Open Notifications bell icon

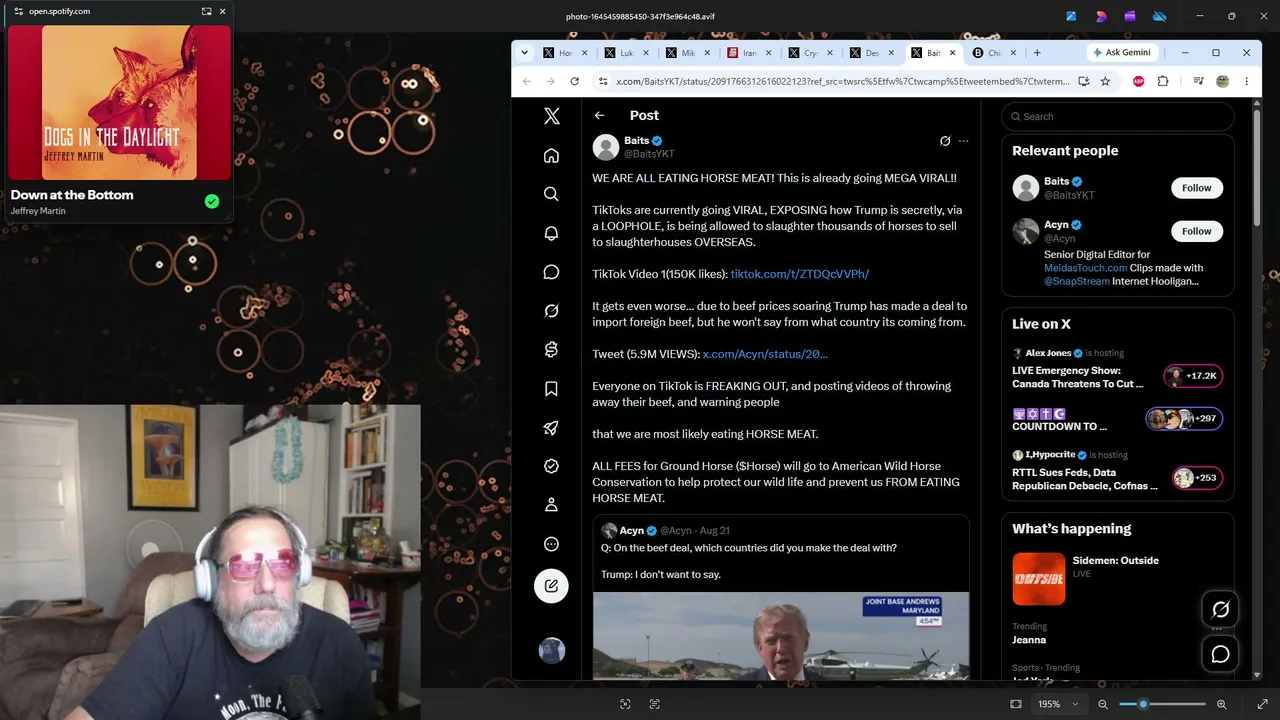coord(551,233)
